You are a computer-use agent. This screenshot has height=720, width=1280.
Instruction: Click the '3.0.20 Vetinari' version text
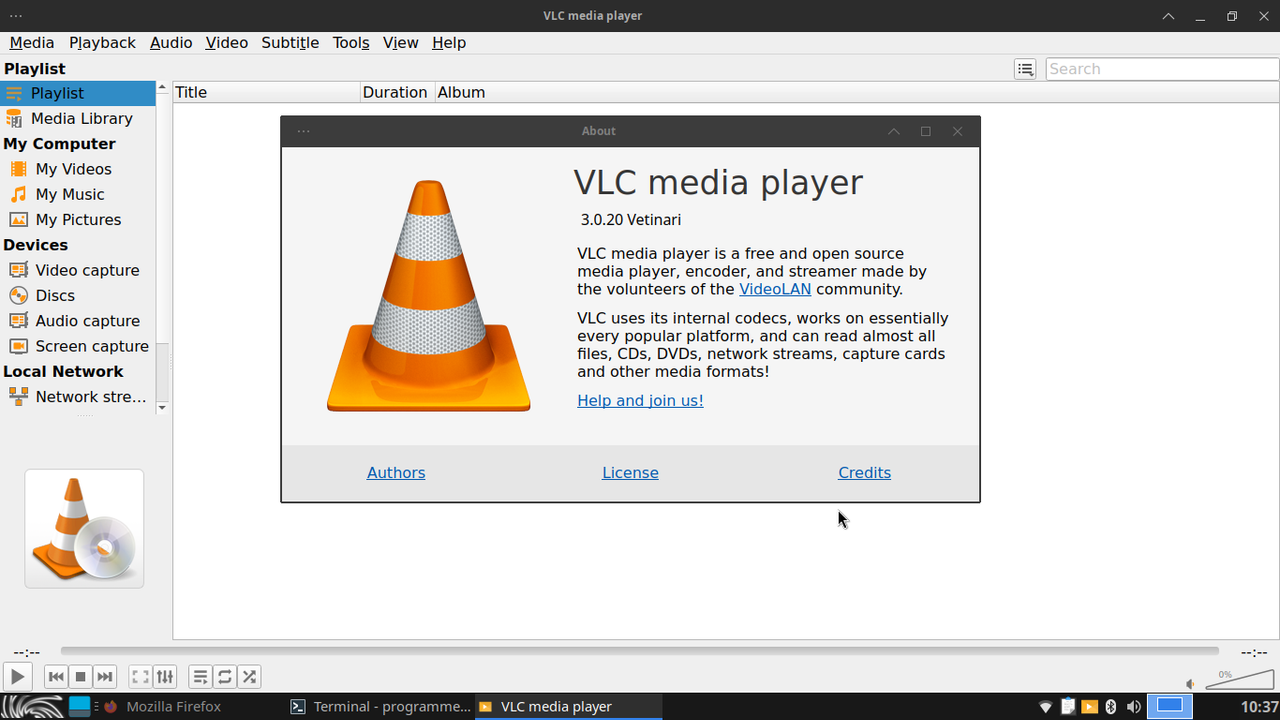point(631,219)
